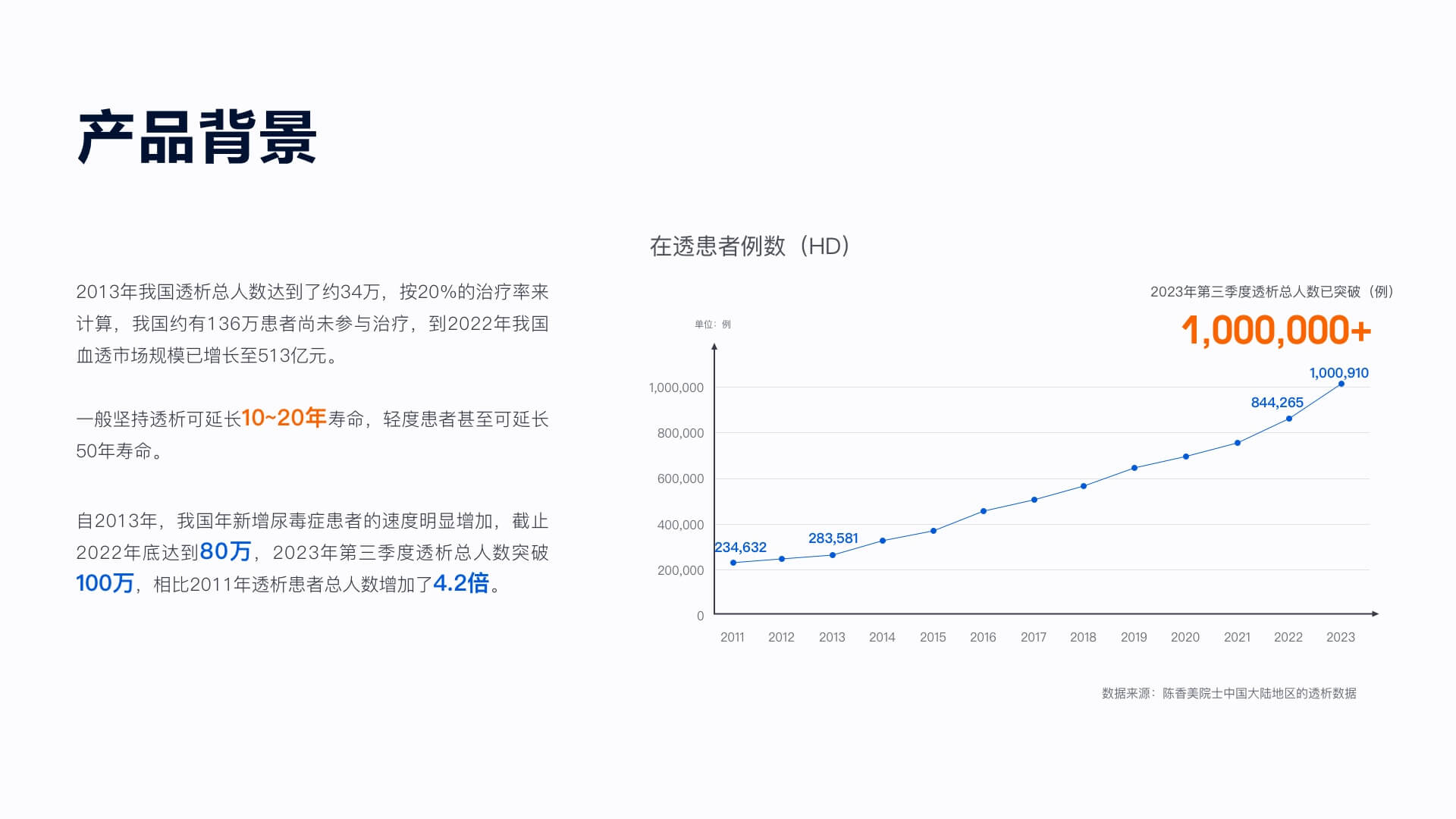Click x-axis year 2018
Screen dimensions: 1456x819
point(1083,637)
